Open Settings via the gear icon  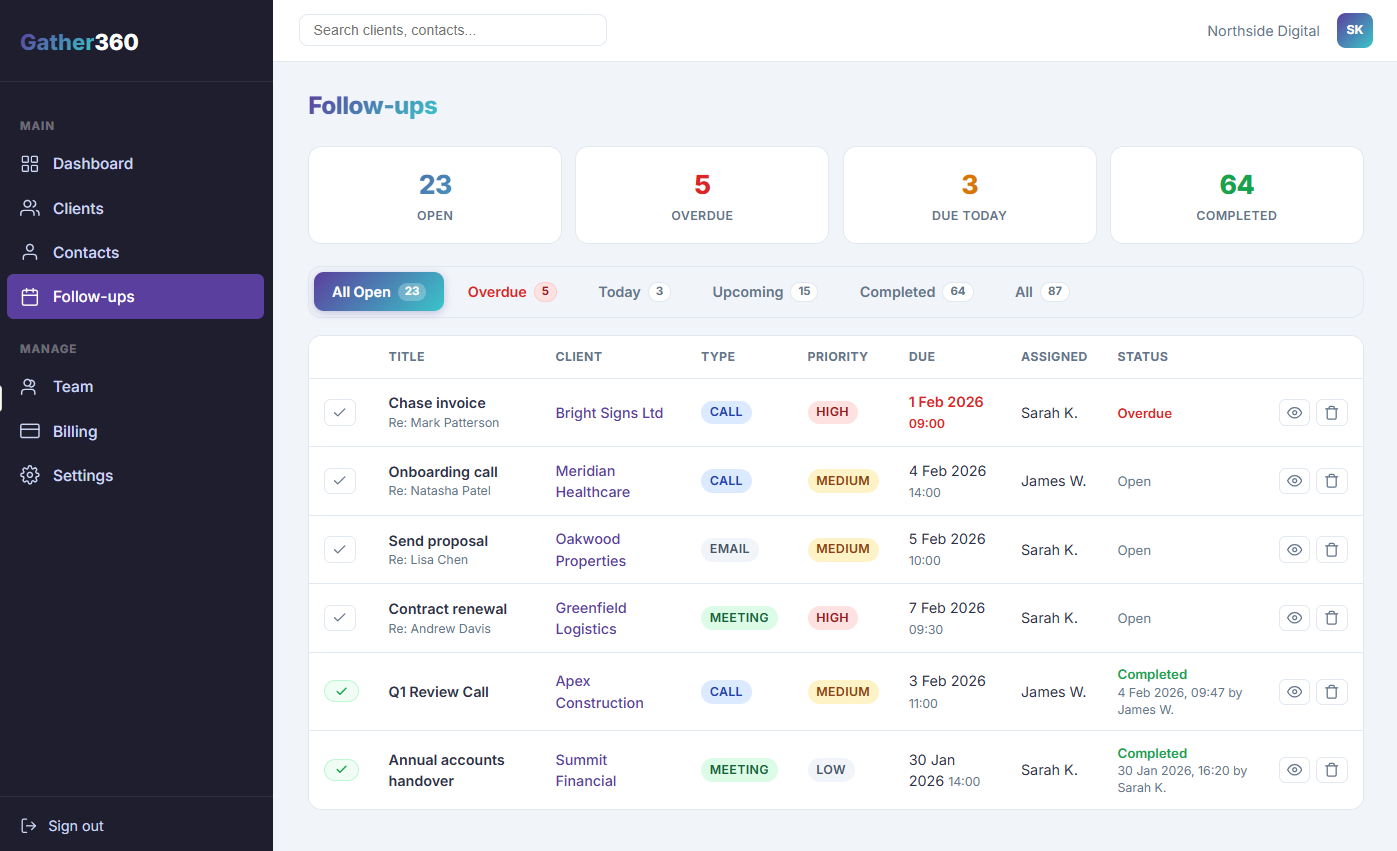[x=29, y=475]
